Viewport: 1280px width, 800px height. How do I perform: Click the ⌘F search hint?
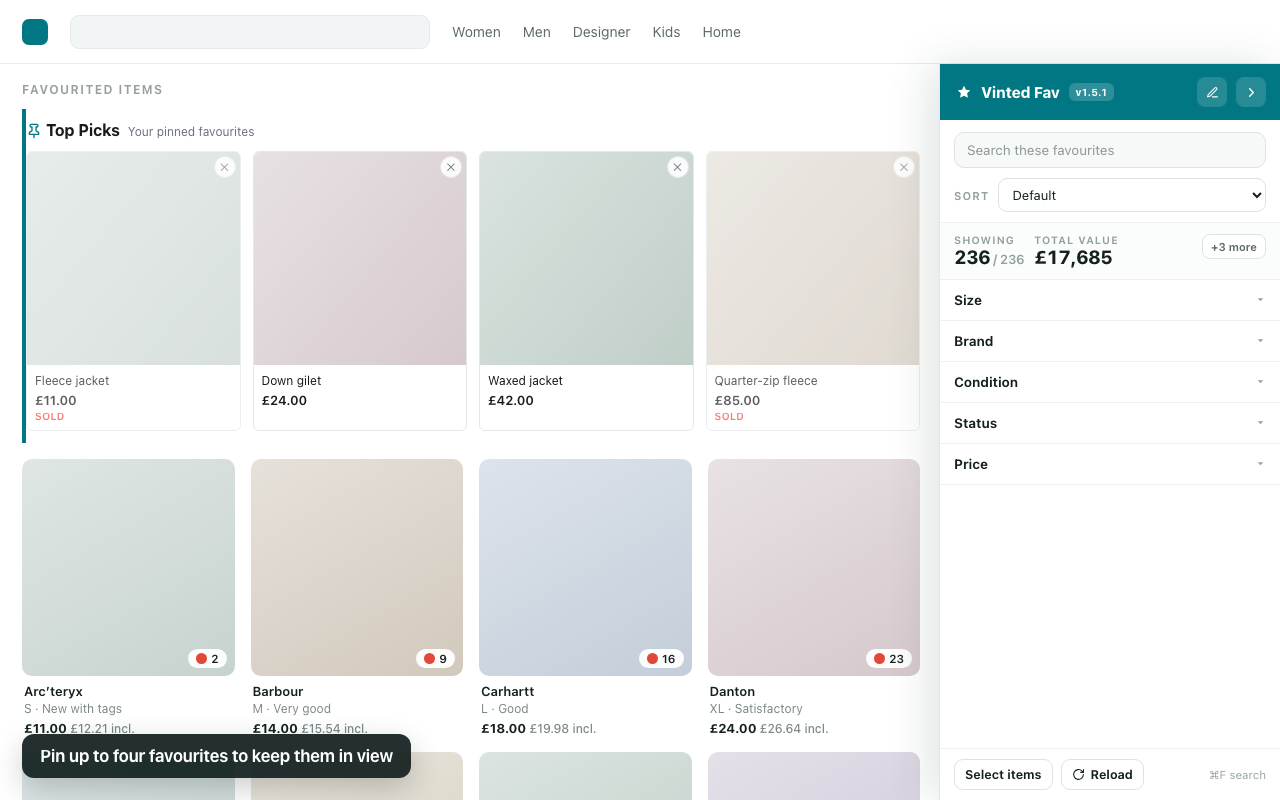coord(1237,775)
